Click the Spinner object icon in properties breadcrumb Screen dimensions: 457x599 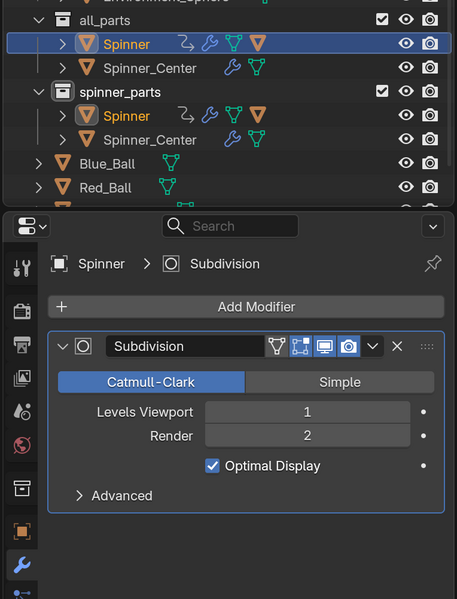[x=59, y=264]
